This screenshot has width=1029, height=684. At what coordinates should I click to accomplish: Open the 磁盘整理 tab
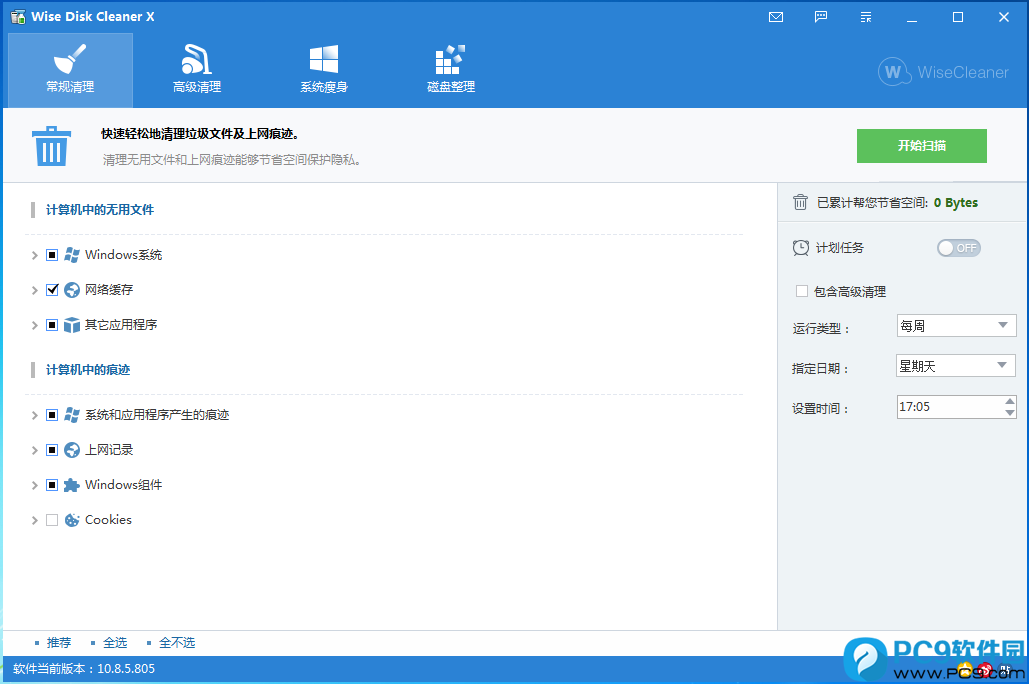pyautogui.click(x=451, y=70)
